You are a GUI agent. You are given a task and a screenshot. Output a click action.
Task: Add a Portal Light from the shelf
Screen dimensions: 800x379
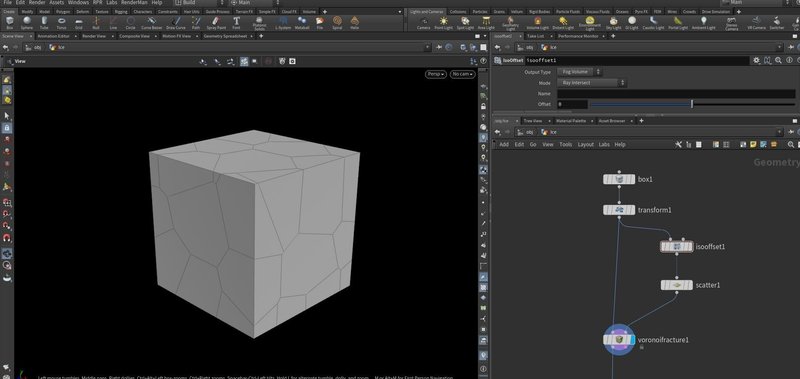[x=678, y=22]
